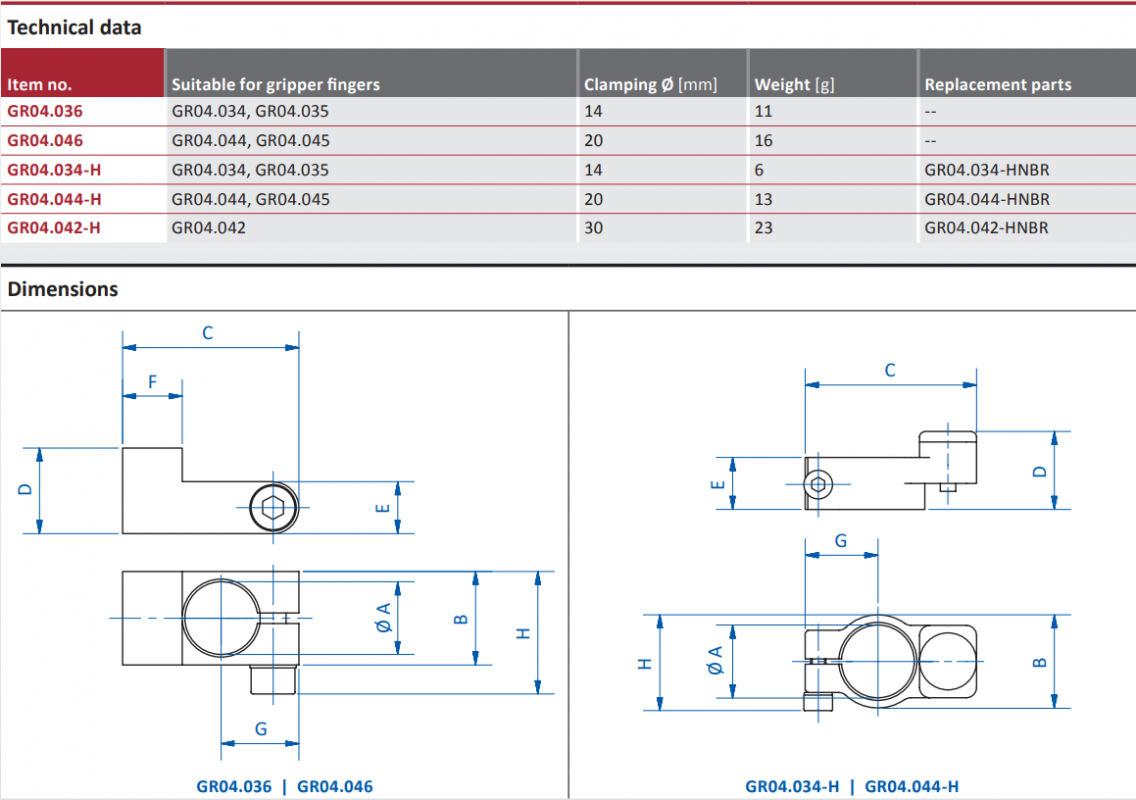Click dimension label Ø A in left drawing
Screen dimensions: 1136x800
[384, 617]
